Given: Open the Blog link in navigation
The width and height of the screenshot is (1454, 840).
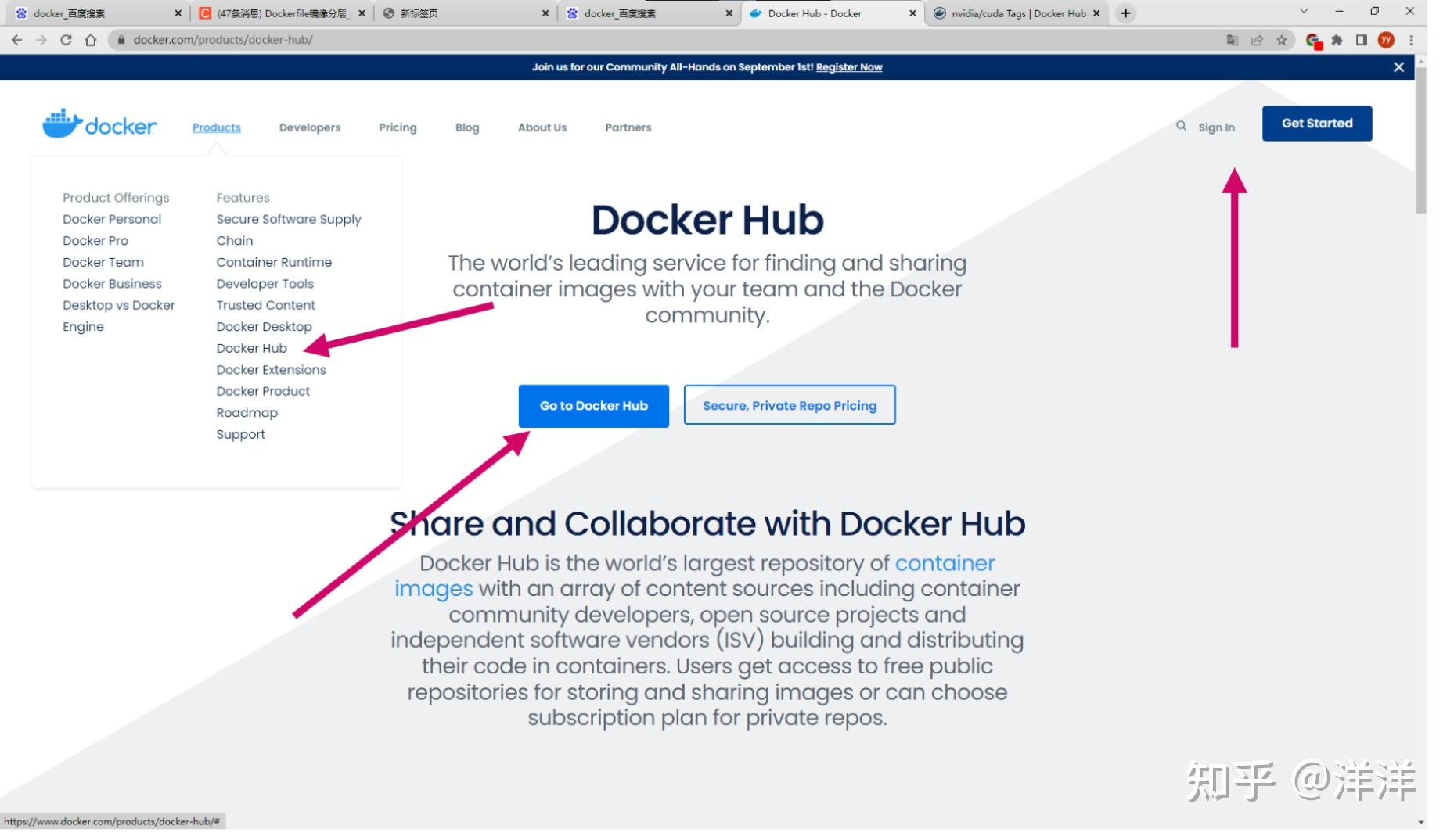Looking at the screenshot, I should tap(467, 127).
